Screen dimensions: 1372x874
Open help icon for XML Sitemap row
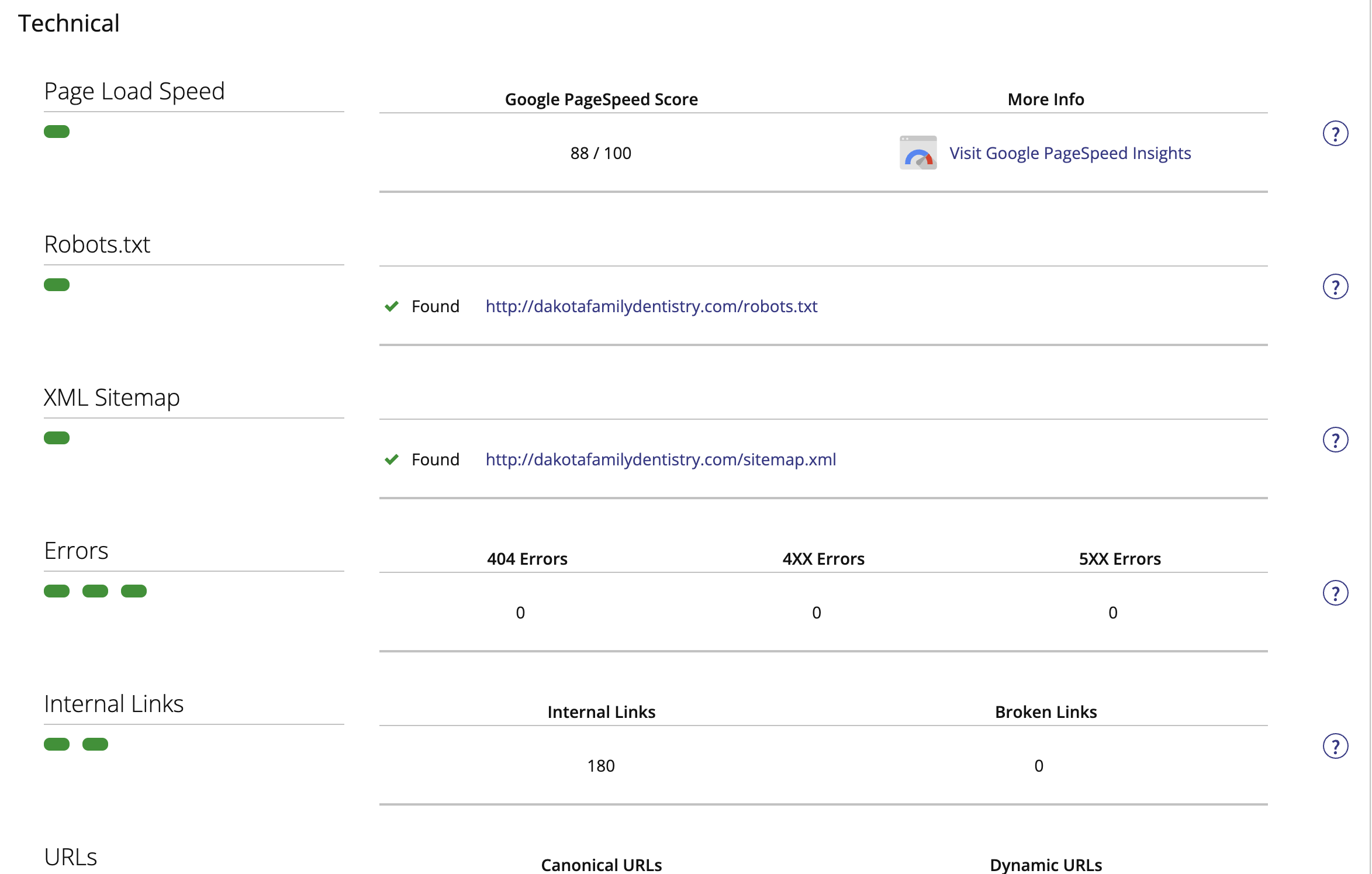[x=1335, y=440]
